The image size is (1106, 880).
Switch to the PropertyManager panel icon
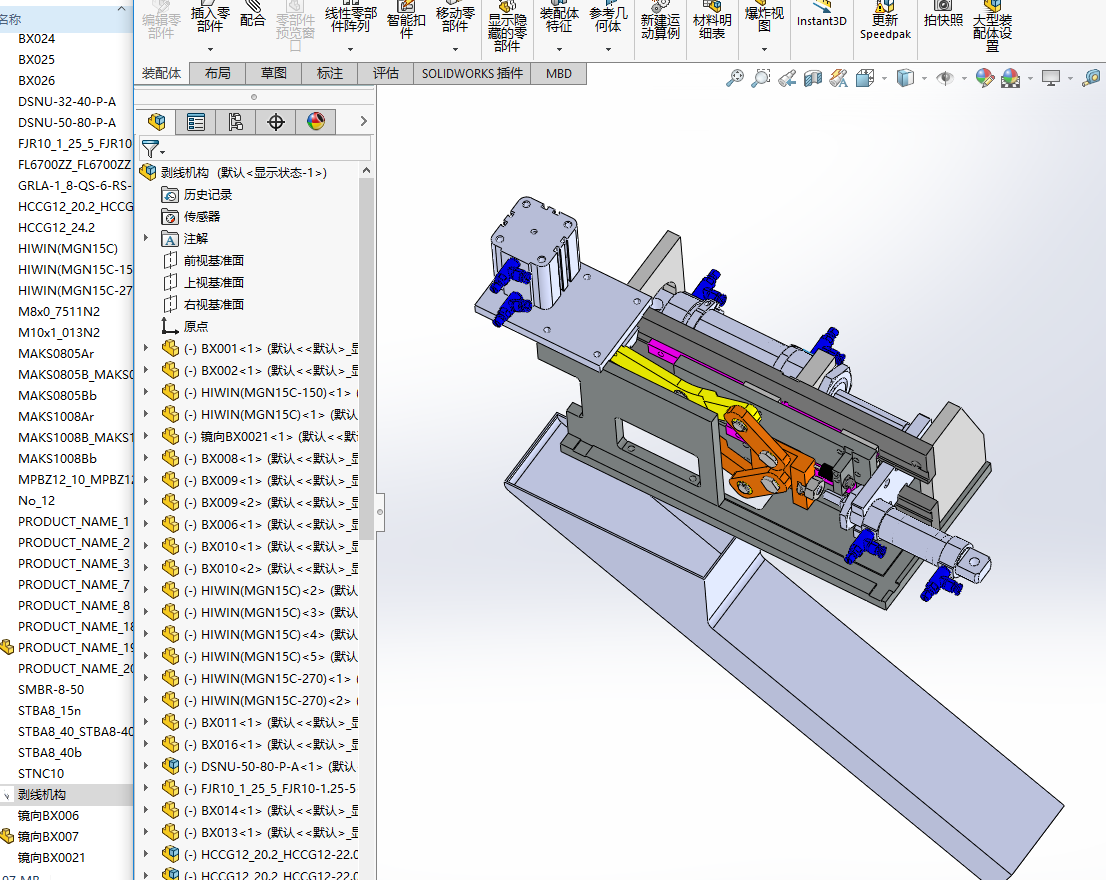click(x=196, y=122)
